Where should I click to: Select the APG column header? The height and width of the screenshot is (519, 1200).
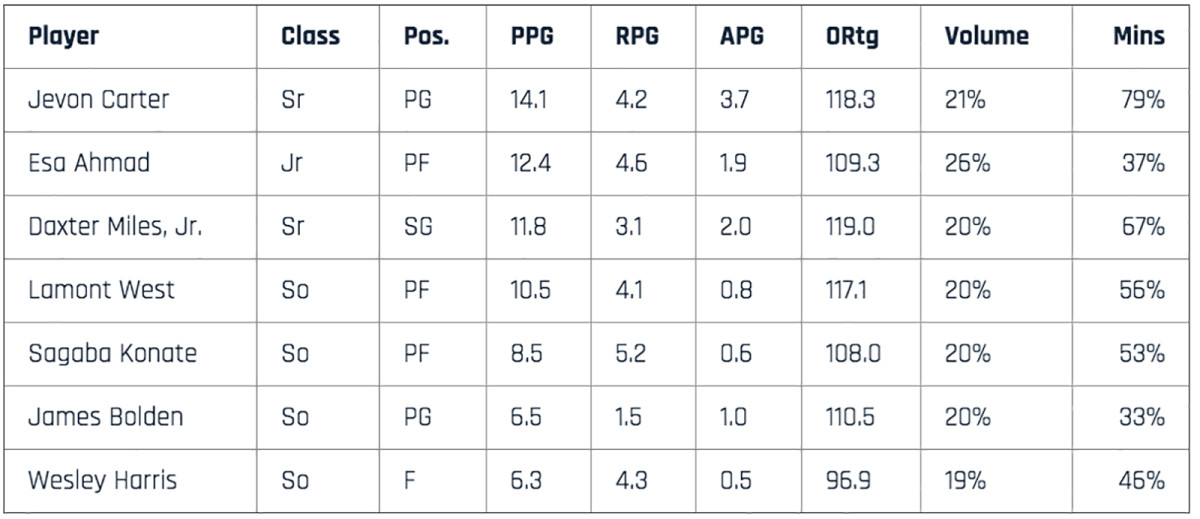[x=741, y=37]
